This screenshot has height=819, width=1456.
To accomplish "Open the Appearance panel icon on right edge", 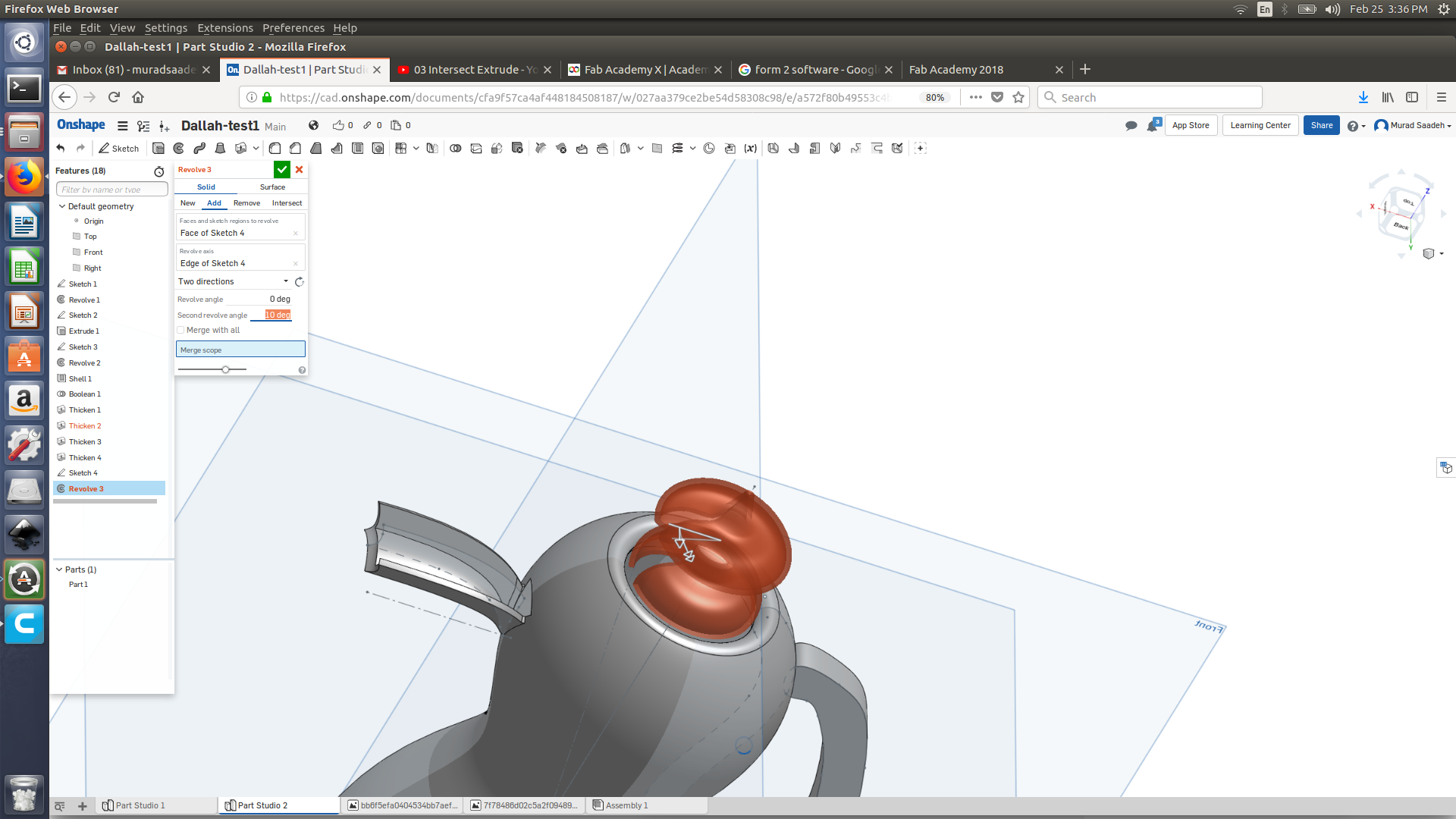I will [1446, 468].
